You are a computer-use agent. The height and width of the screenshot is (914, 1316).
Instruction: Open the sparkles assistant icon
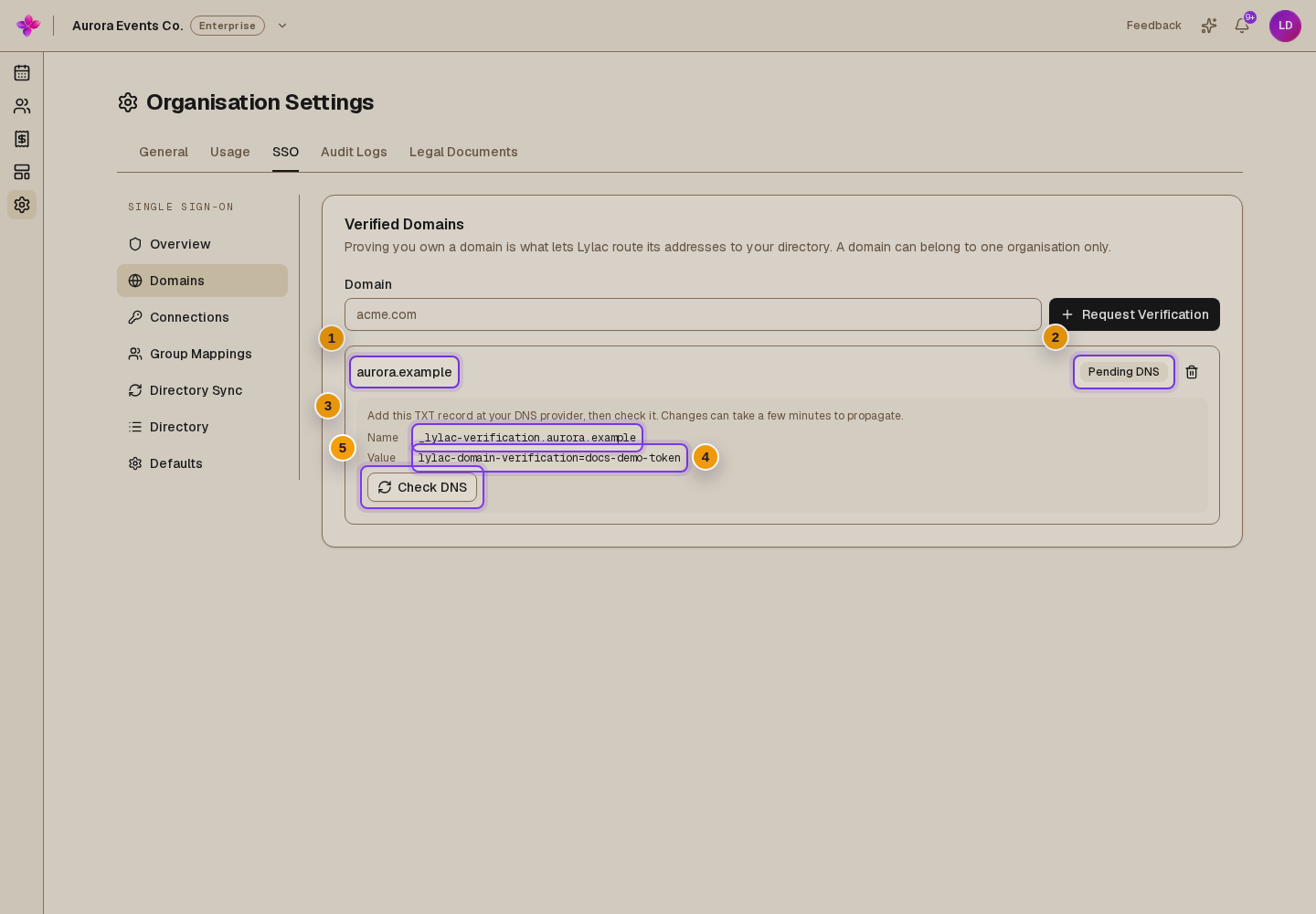(1209, 26)
